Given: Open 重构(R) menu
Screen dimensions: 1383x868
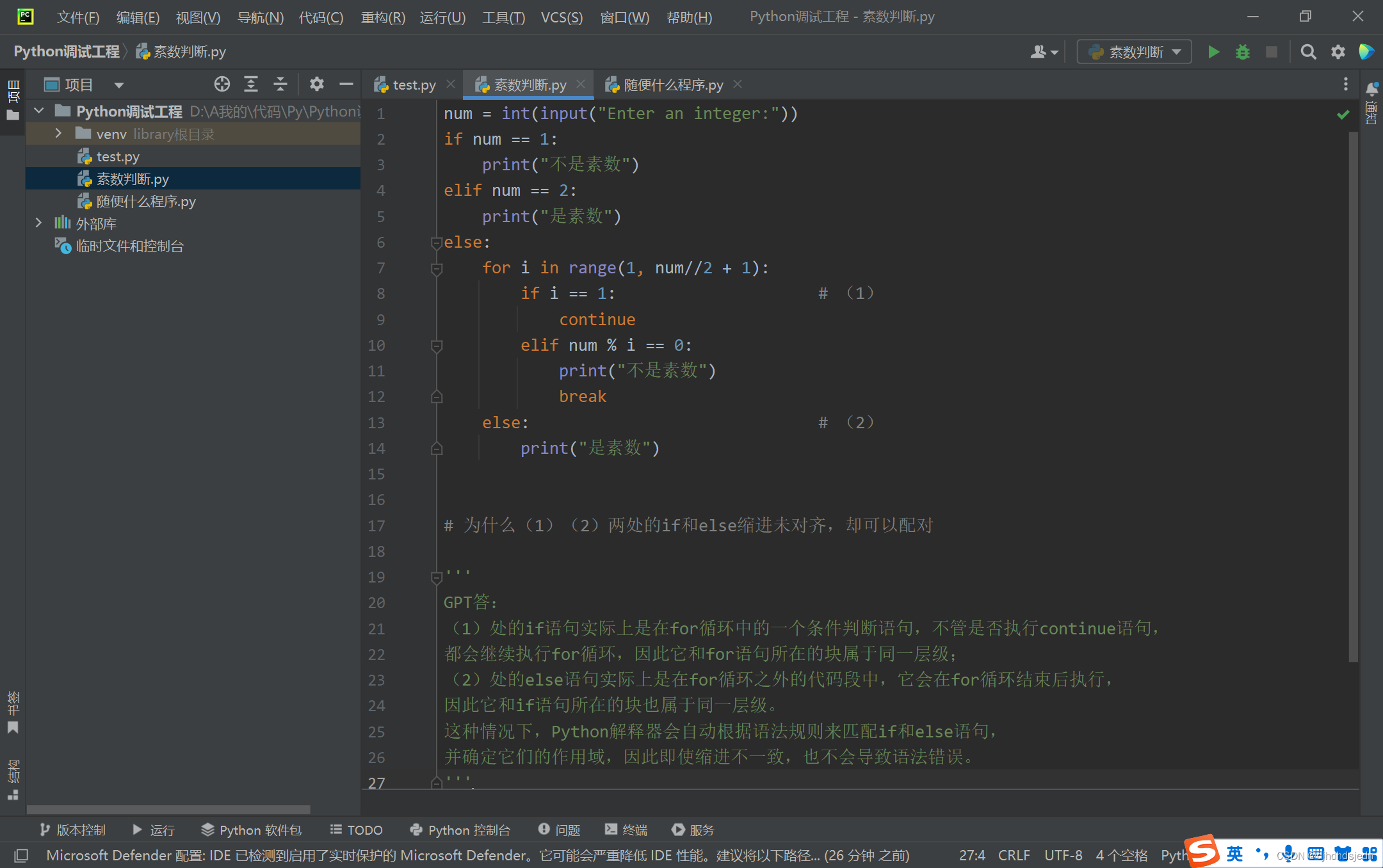Looking at the screenshot, I should point(383,17).
